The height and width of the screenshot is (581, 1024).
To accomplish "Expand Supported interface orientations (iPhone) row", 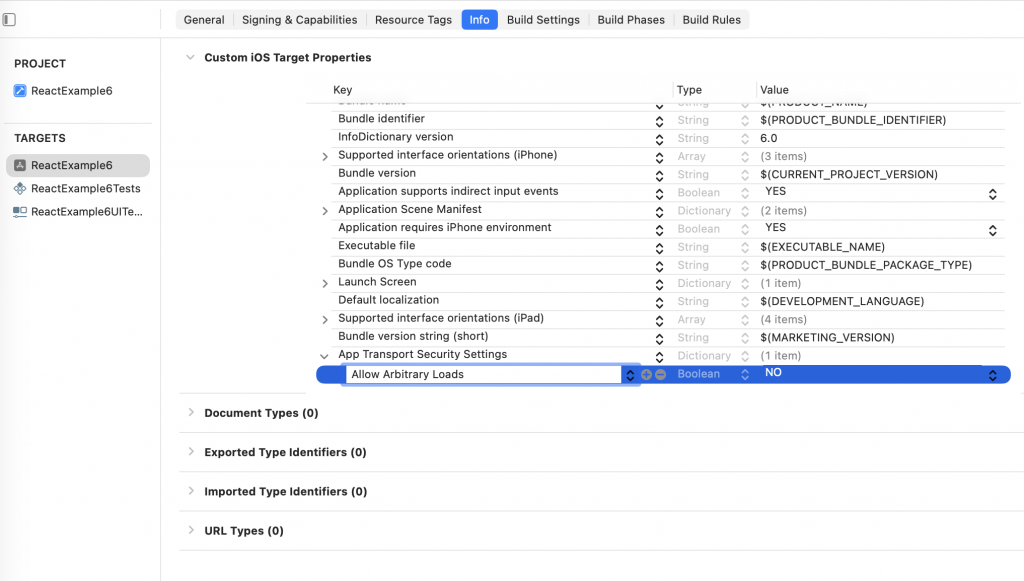I will coord(325,157).
